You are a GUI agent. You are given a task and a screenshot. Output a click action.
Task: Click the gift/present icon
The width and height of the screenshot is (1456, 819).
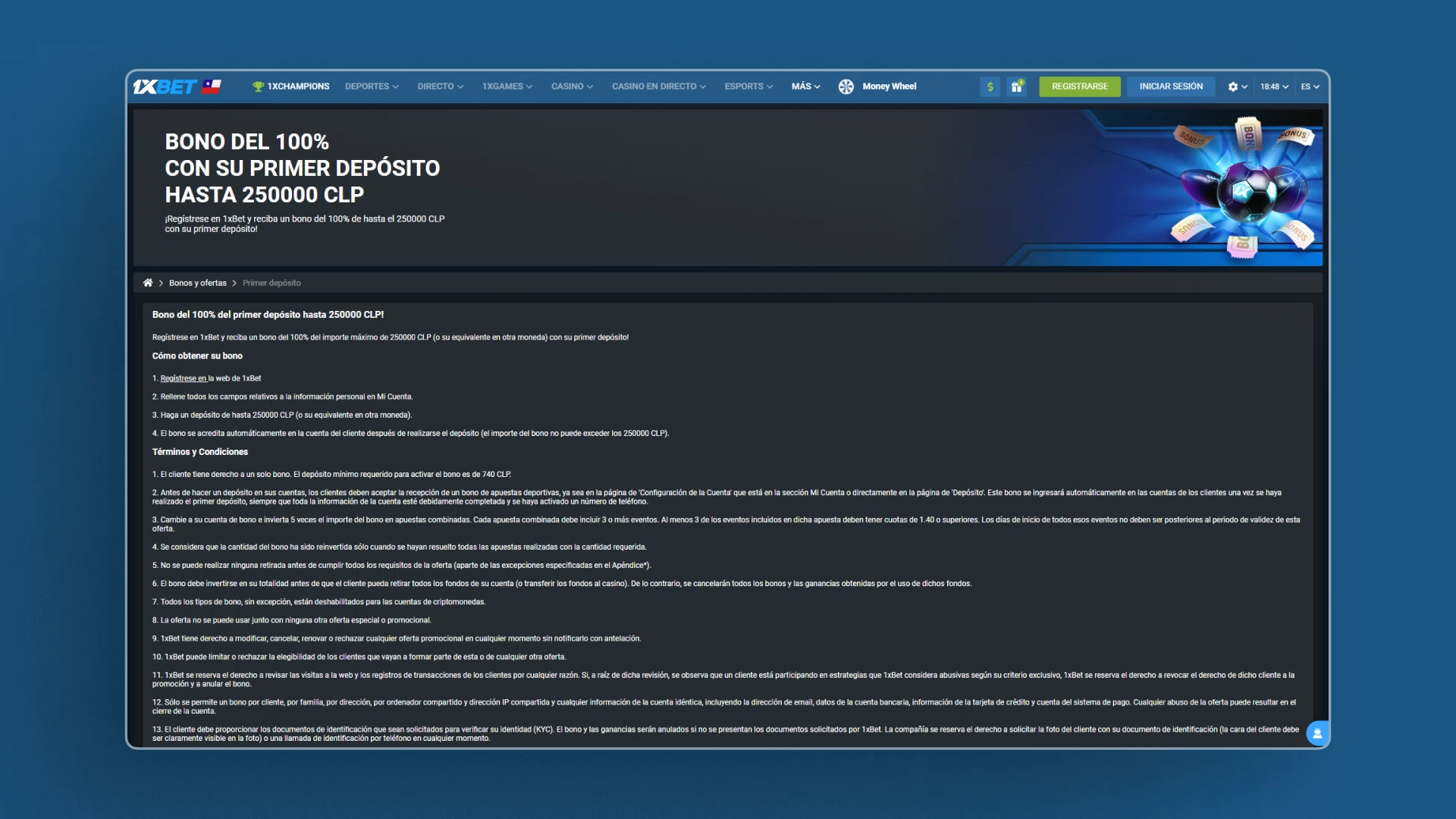click(x=1016, y=86)
